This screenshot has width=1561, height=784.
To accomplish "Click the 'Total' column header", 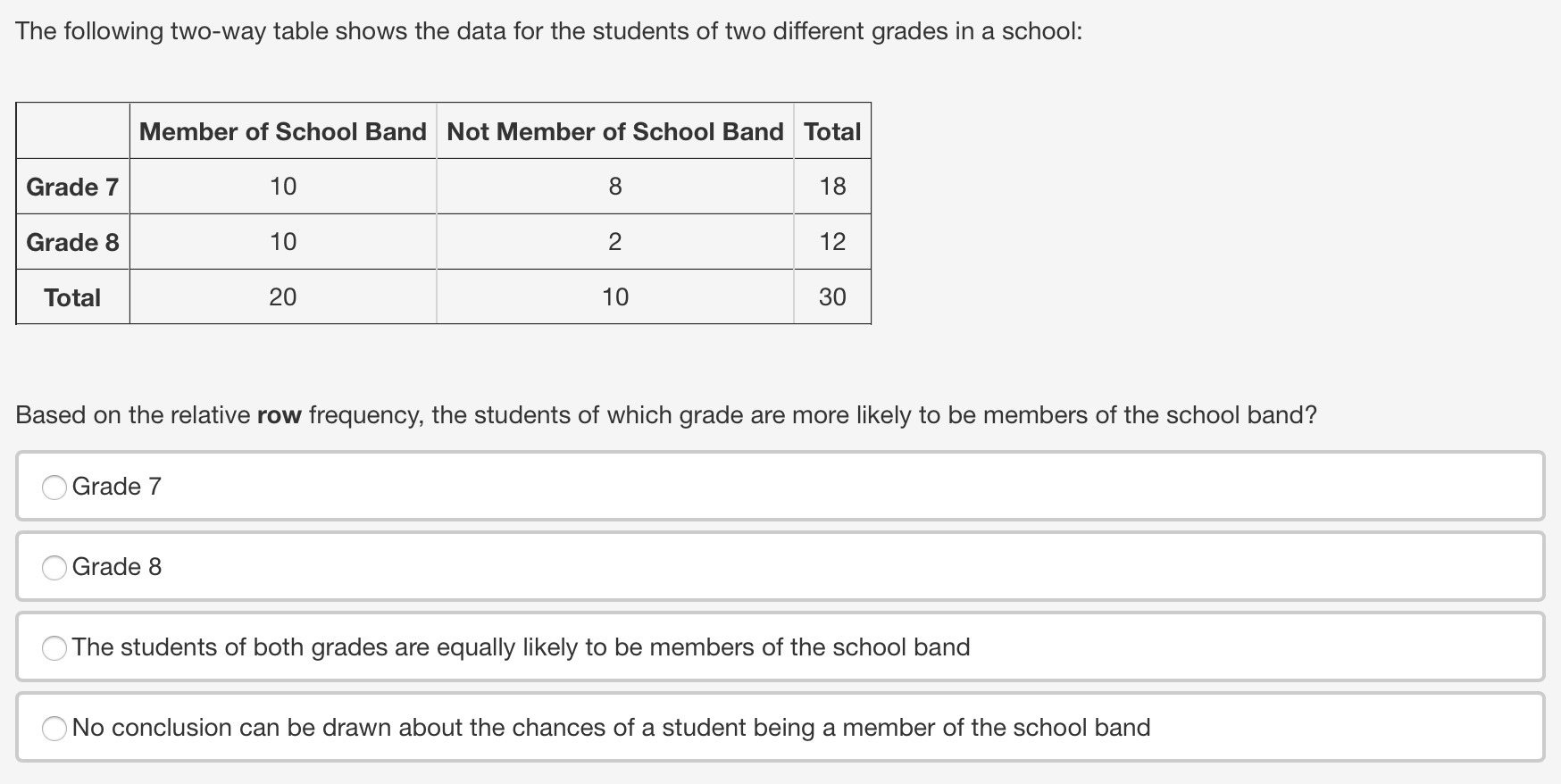I will 831,131.
